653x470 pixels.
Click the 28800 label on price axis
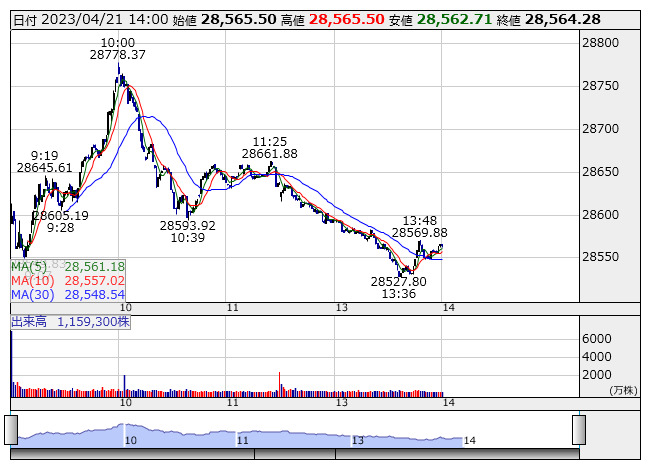point(606,43)
